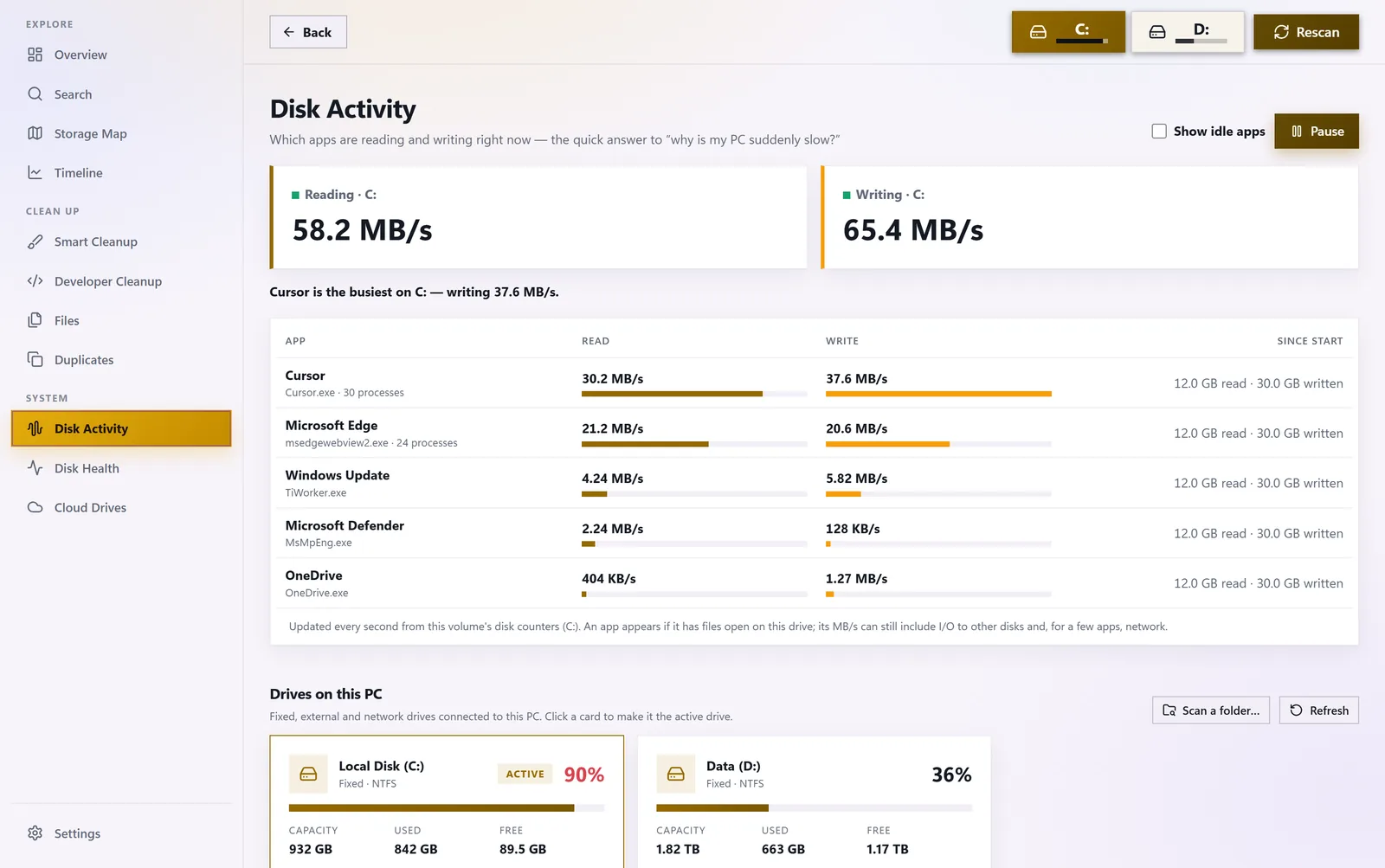Image resolution: width=1385 pixels, height=868 pixels.
Task: Click the Cursor write rate bar
Action: click(938, 394)
